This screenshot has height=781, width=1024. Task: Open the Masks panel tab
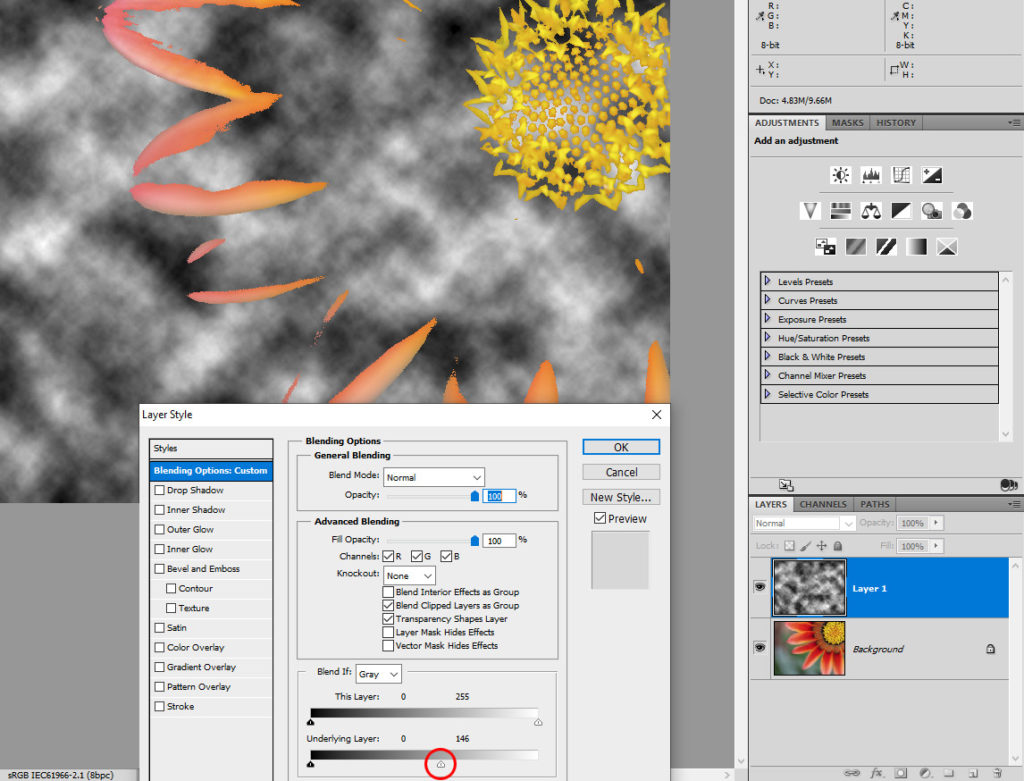tap(847, 123)
